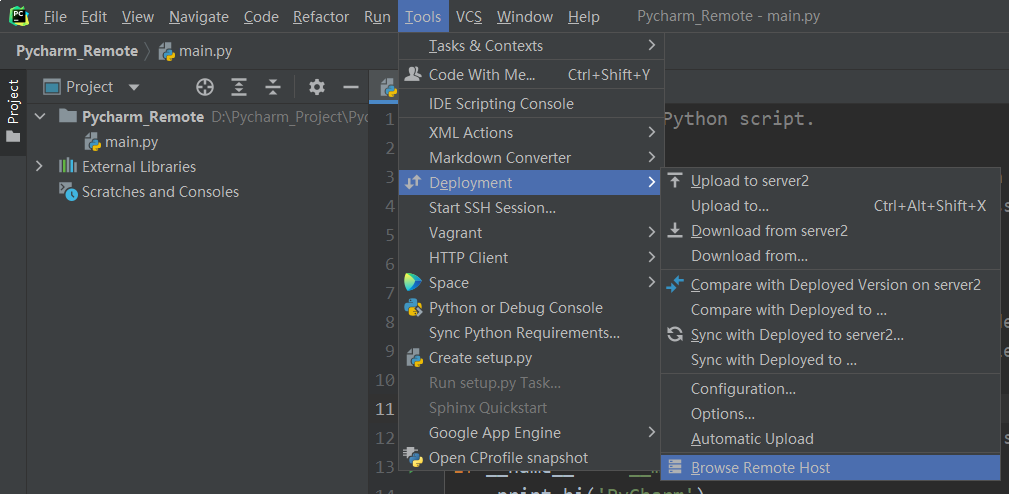Click the Expand All icon in Project panel
This screenshot has width=1009, height=494.
tap(239, 87)
